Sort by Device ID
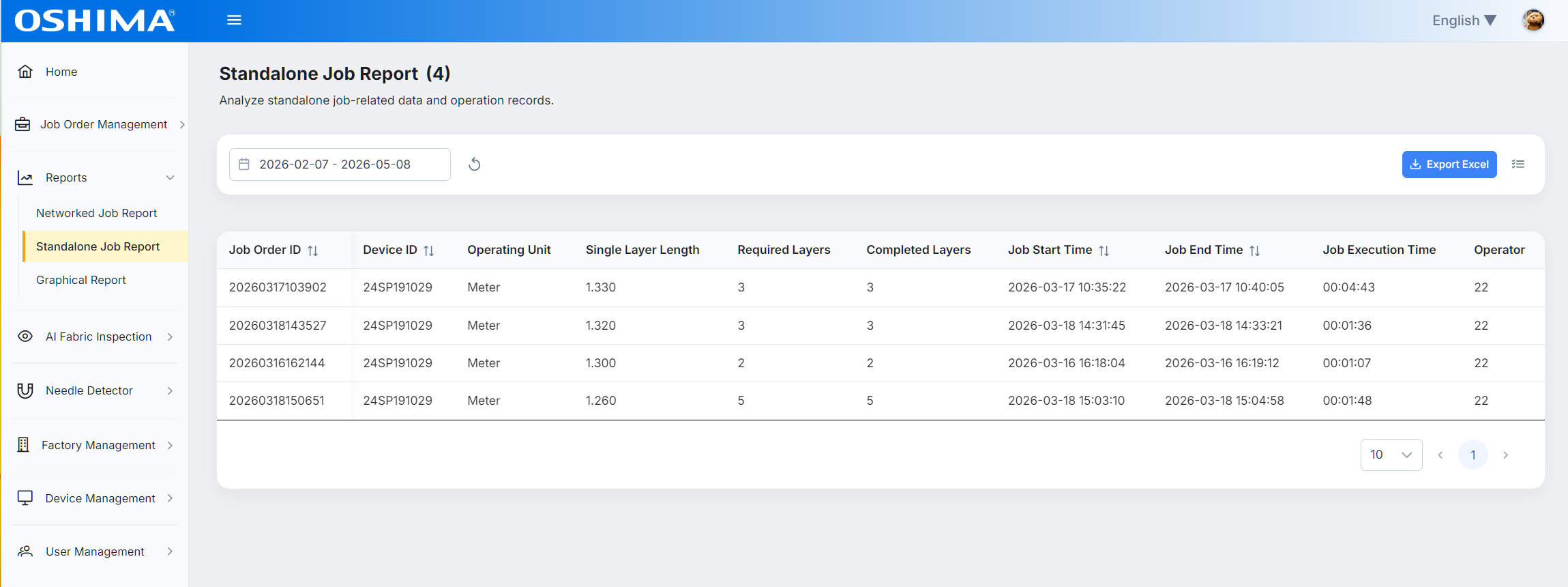The image size is (1568, 587). (429, 250)
